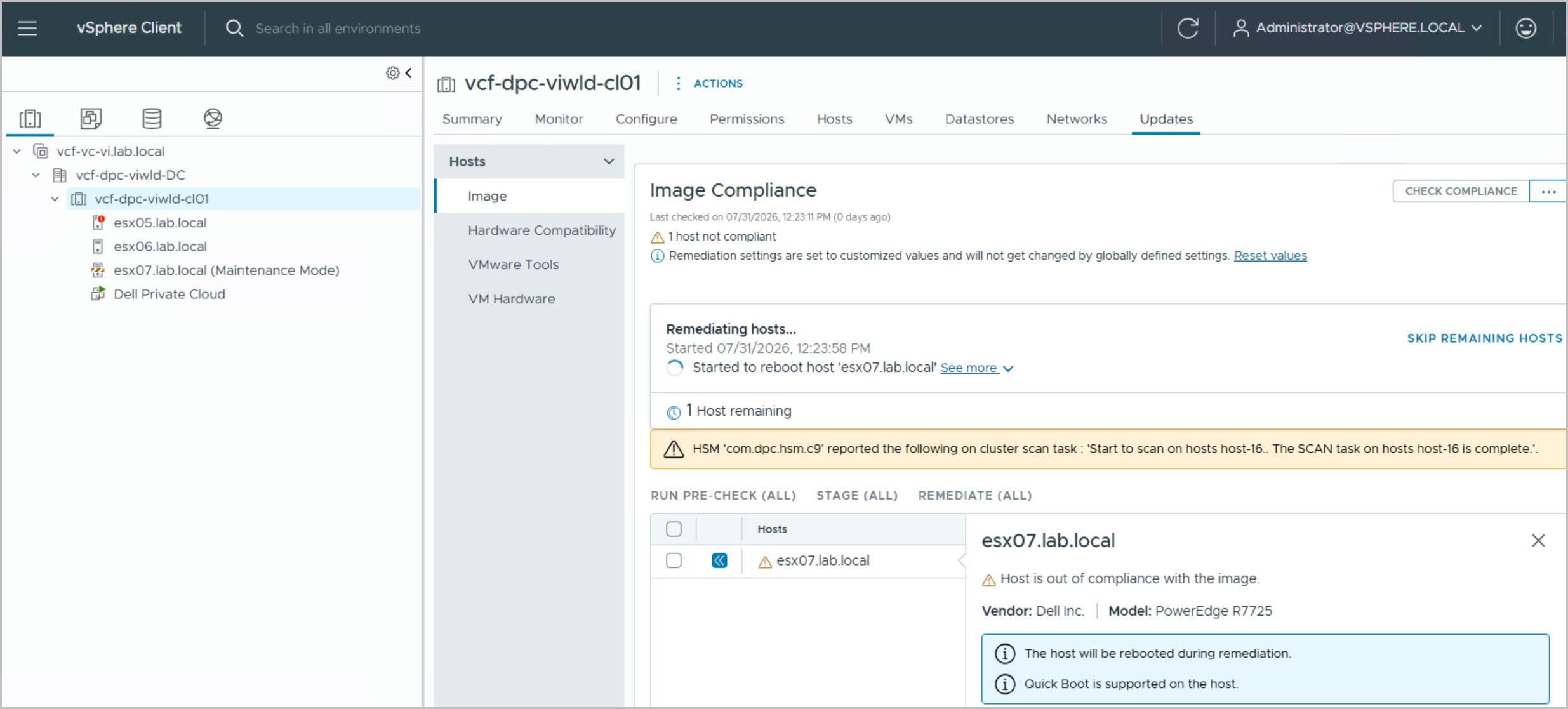Image resolution: width=1568 pixels, height=709 pixels.
Task: Open the ACTIONS menu
Action: click(718, 83)
